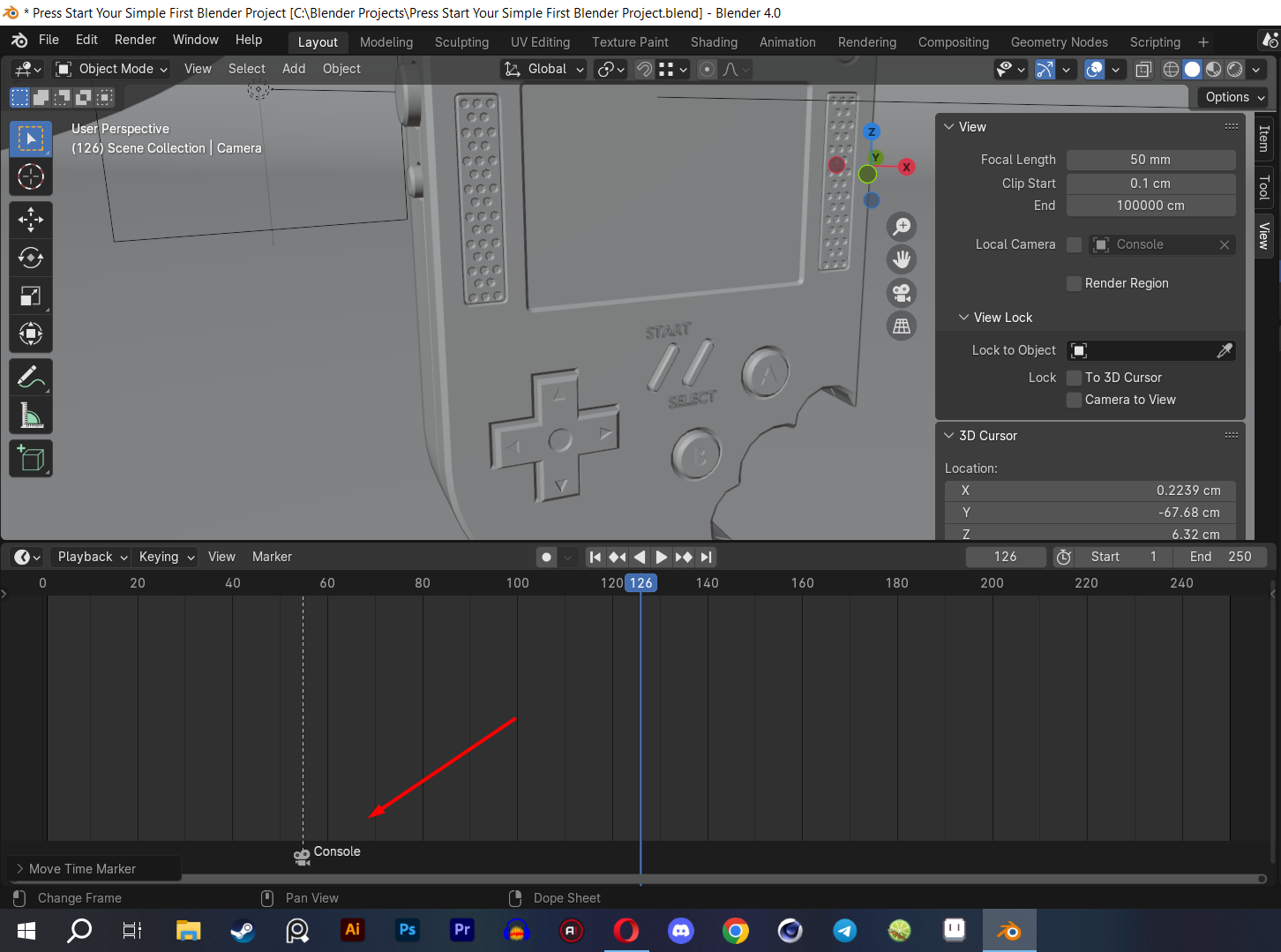
Task: Click the Z axis on navigation gizmo
Action: (872, 131)
